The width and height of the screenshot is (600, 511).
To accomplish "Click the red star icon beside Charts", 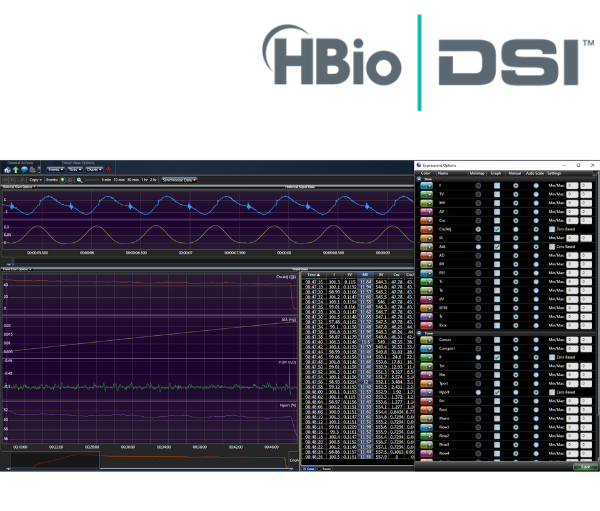I will click(x=106, y=170).
